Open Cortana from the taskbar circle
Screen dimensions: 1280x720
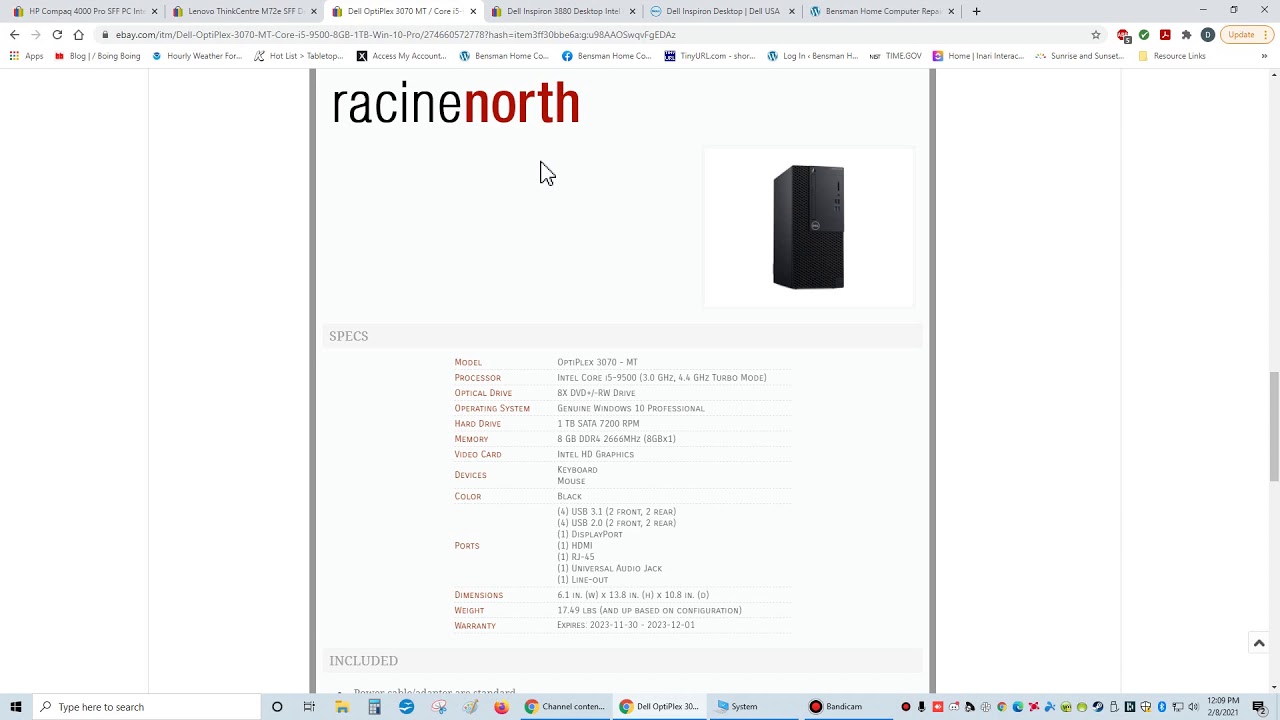(x=277, y=707)
